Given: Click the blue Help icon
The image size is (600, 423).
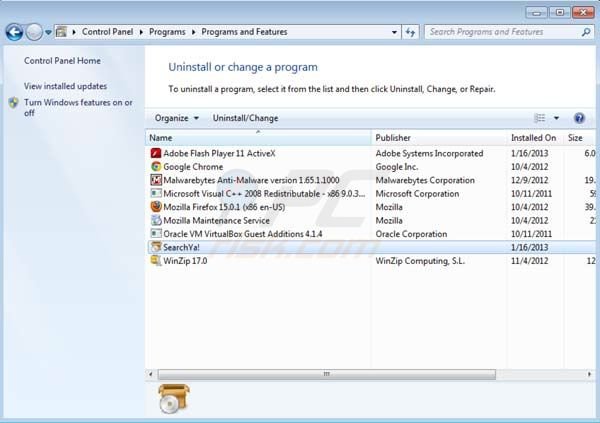Looking at the screenshot, I should (579, 118).
